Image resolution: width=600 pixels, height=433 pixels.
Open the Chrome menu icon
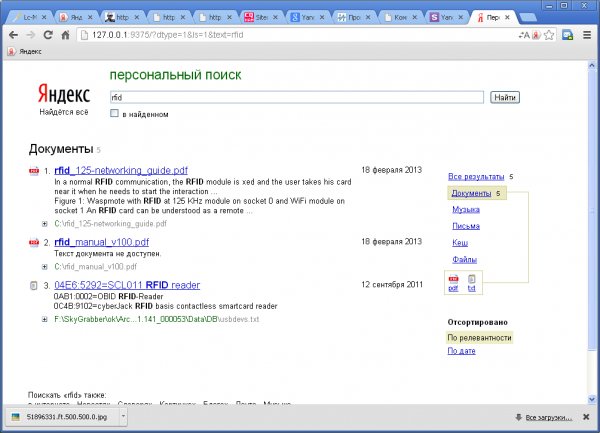pyautogui.click(x=588, y=35)
